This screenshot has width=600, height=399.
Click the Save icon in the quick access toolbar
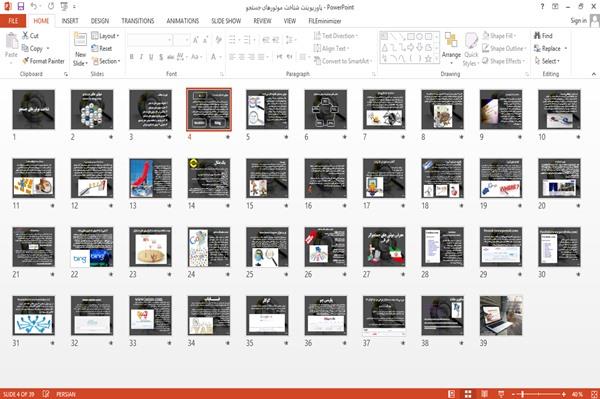click(21, 7)
